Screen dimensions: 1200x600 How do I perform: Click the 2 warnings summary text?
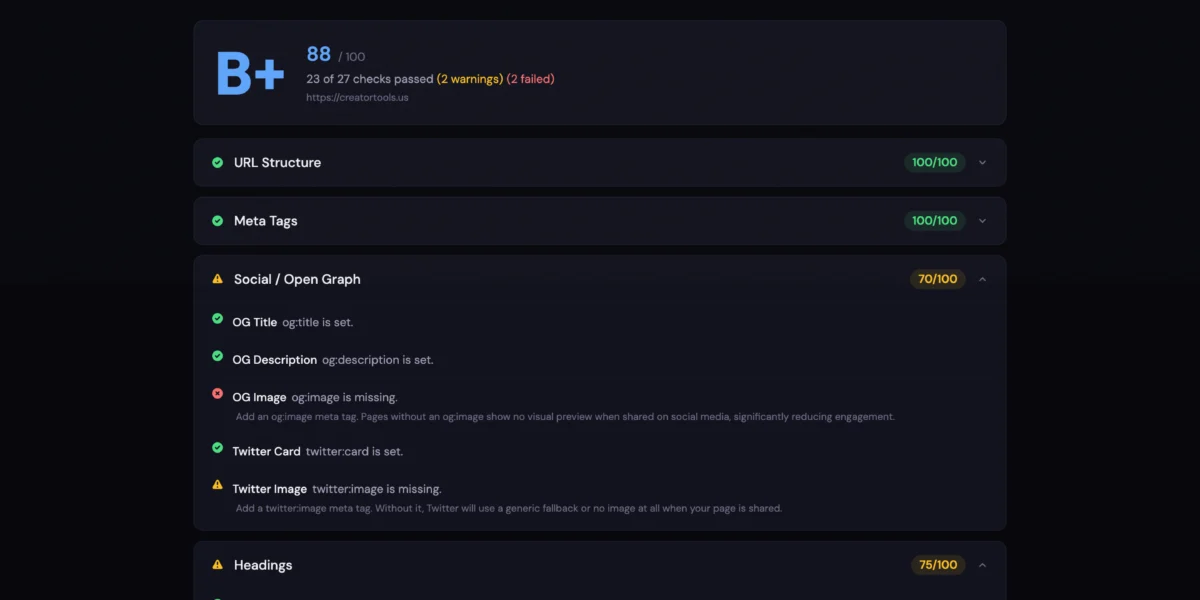click(469, 79)
